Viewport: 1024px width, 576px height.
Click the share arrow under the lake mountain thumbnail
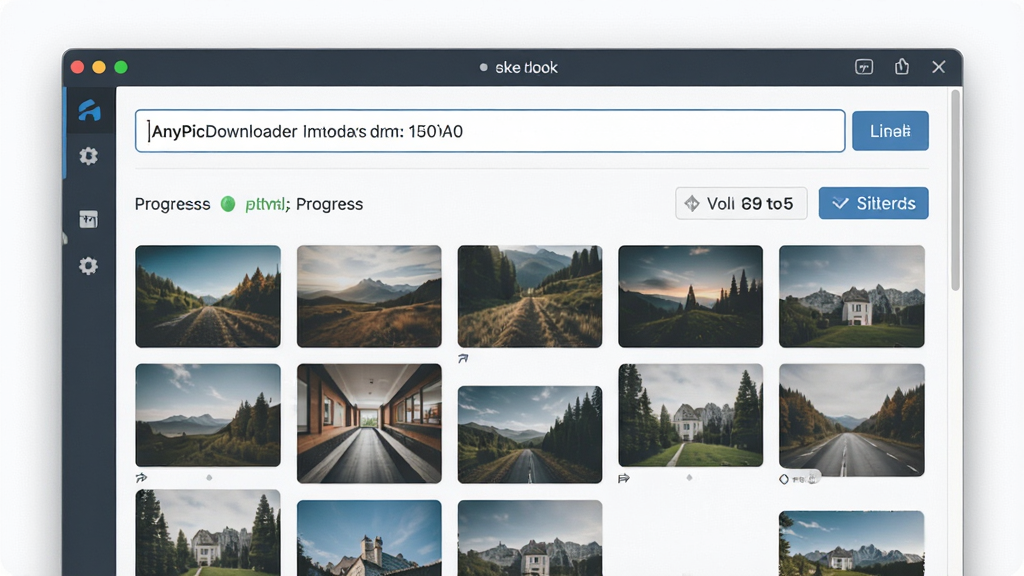coord(141,478)
